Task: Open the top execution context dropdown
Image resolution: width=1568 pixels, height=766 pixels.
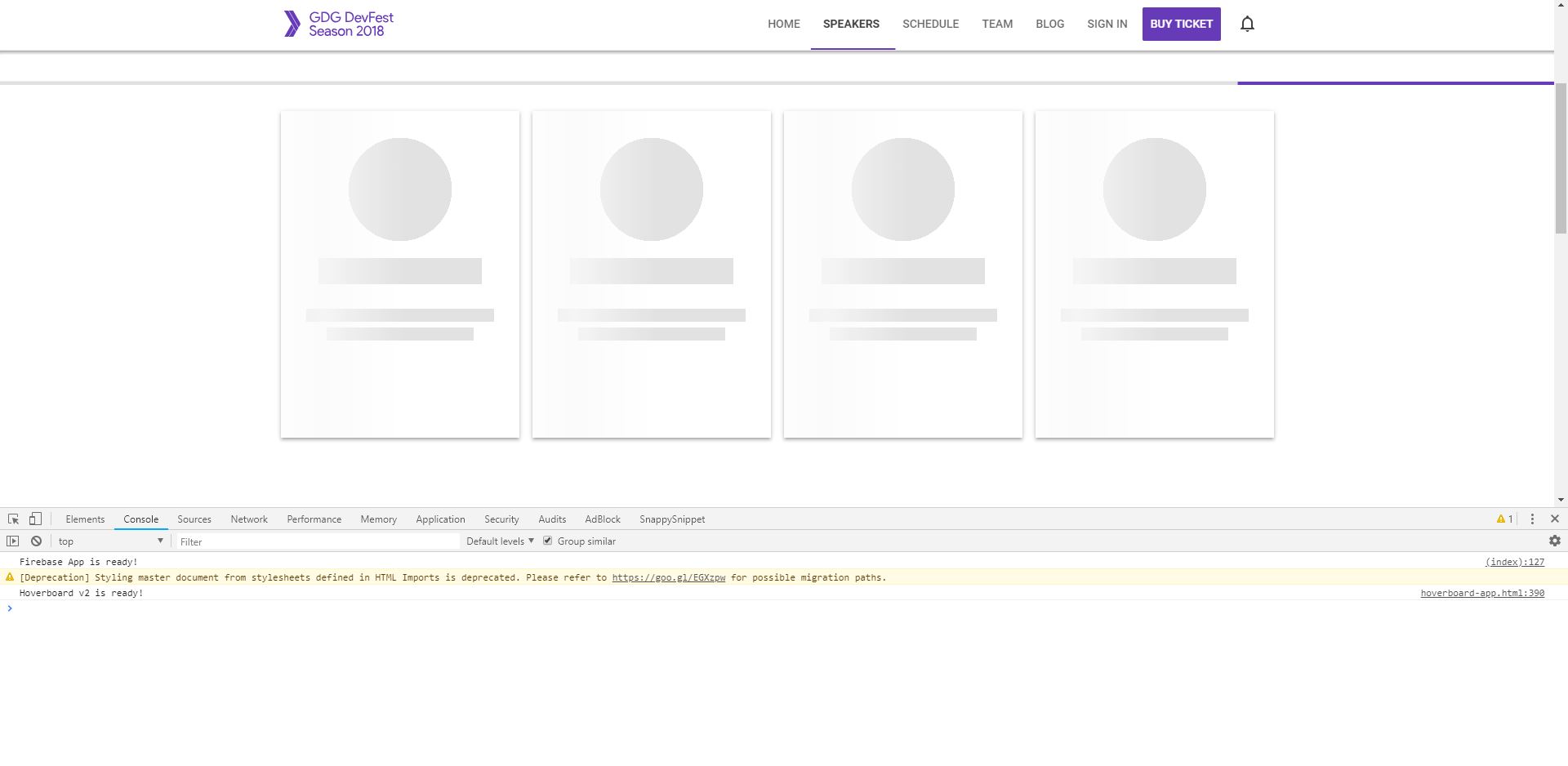Action: [110, 541]
